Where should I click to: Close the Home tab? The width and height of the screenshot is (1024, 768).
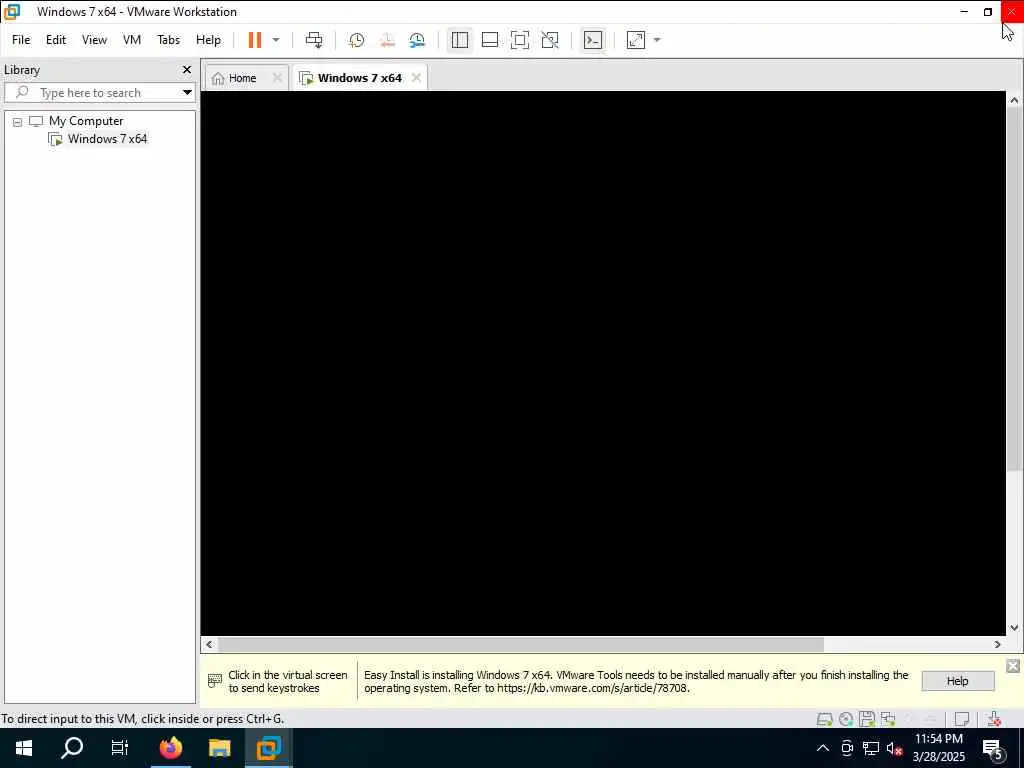277,78
